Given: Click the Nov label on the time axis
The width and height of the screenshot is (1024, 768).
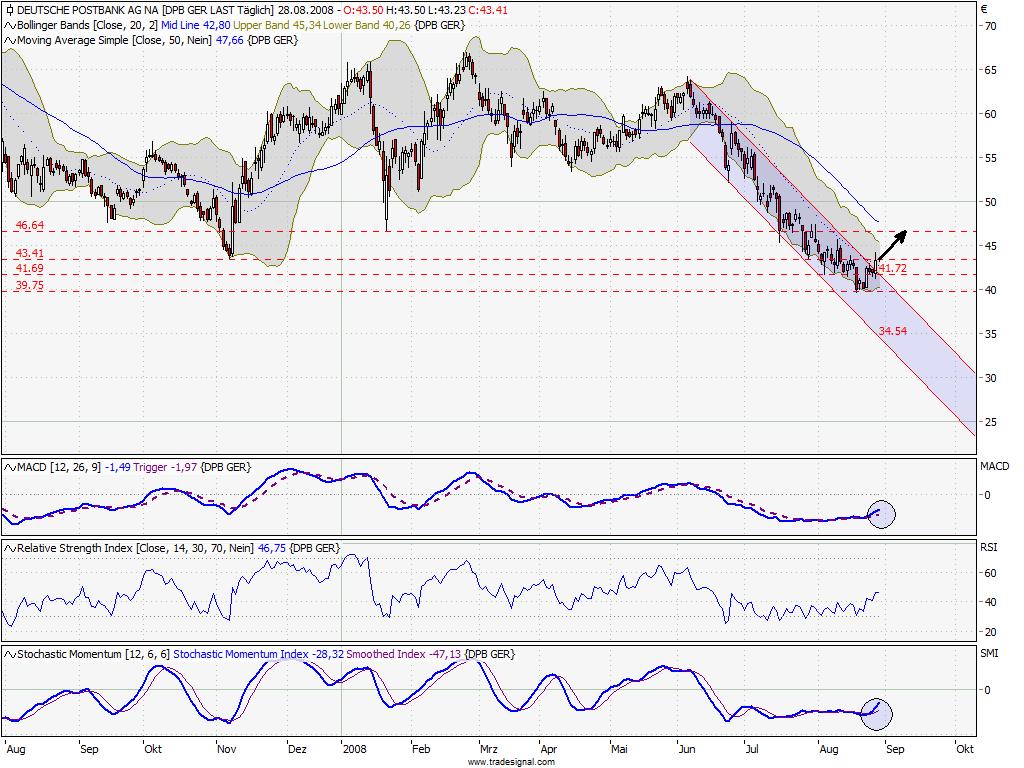Looking at the screenshot, I should (227, 749).
